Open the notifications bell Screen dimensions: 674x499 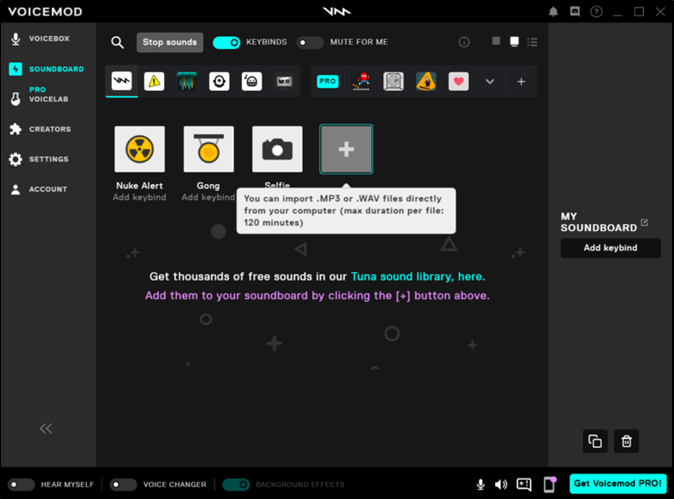[x=553, y=12]
